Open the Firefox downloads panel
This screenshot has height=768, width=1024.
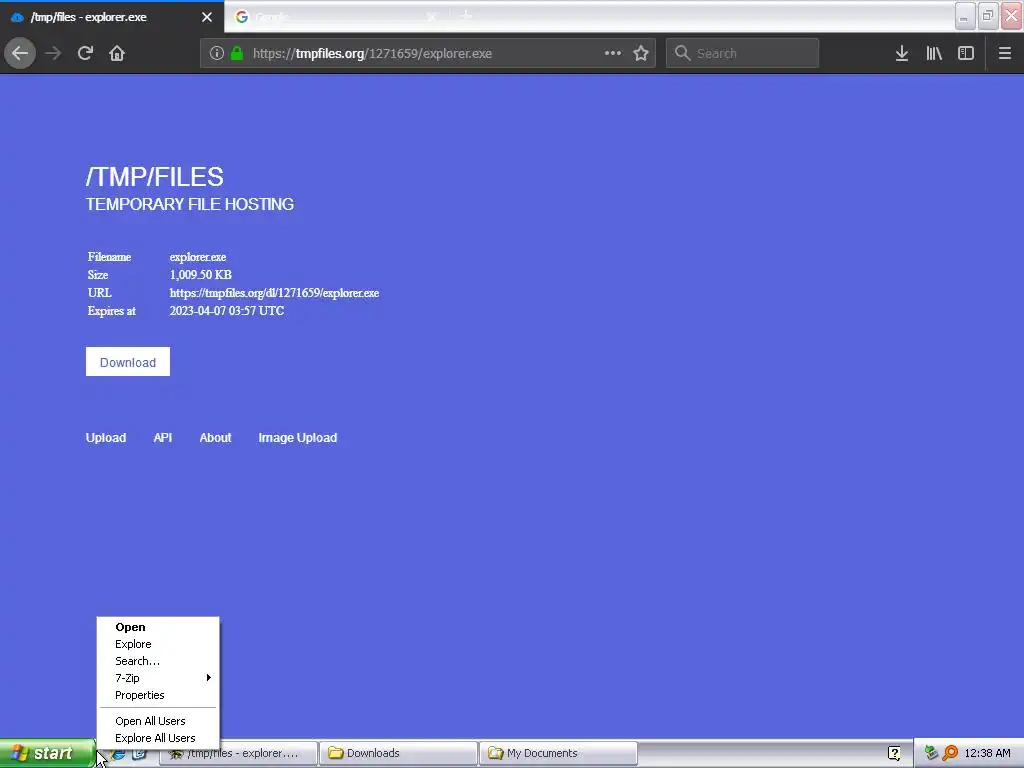pos(902,53)
